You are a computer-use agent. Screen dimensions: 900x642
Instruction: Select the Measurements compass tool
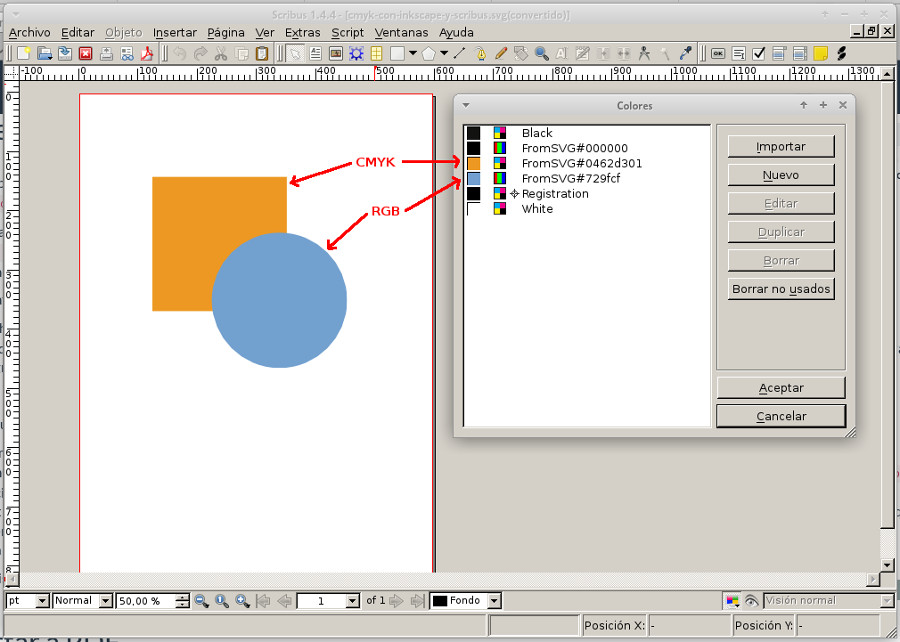pyautogui.click(x=645, y=53)
